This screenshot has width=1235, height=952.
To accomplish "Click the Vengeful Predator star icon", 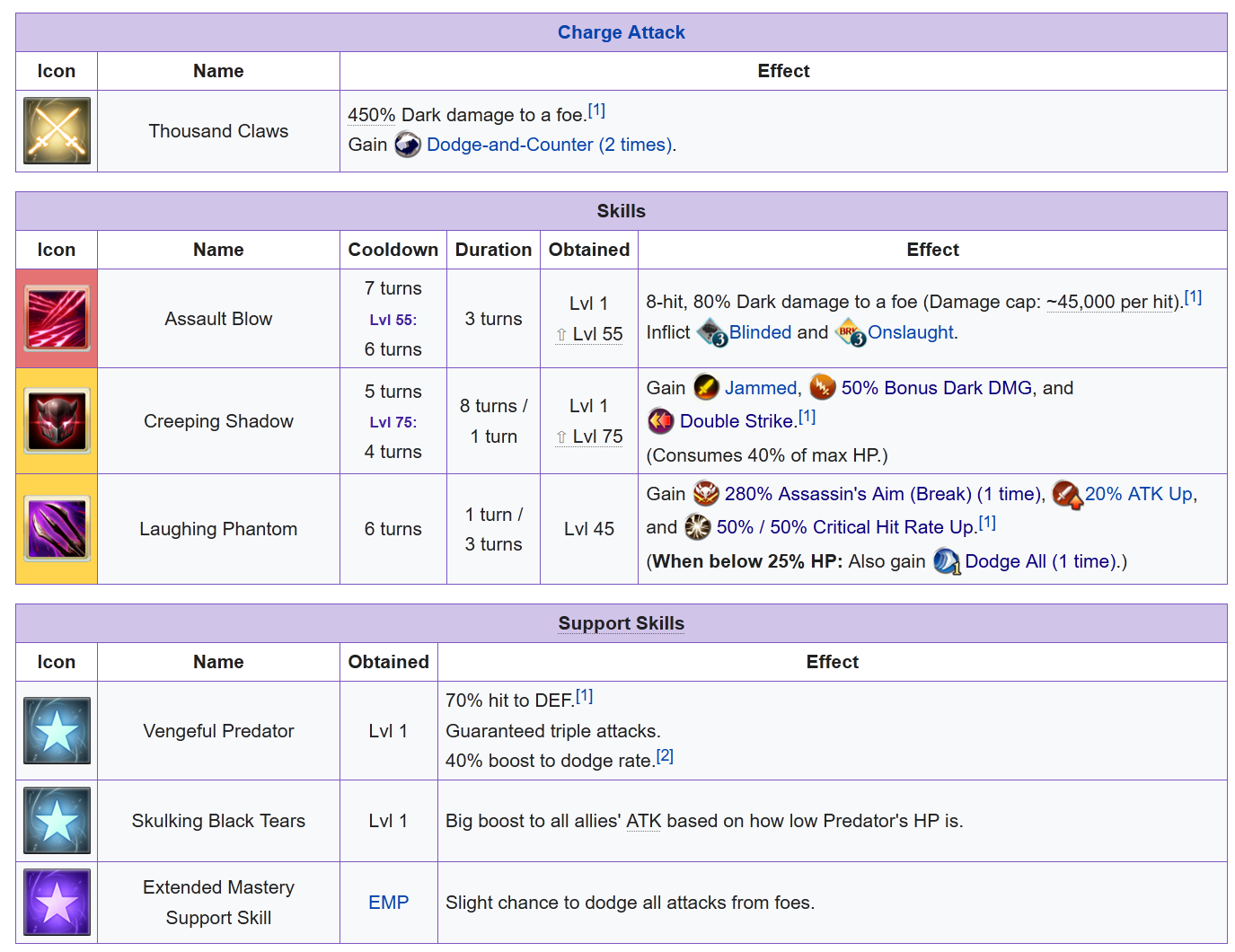I will click(x=57, y=730).
